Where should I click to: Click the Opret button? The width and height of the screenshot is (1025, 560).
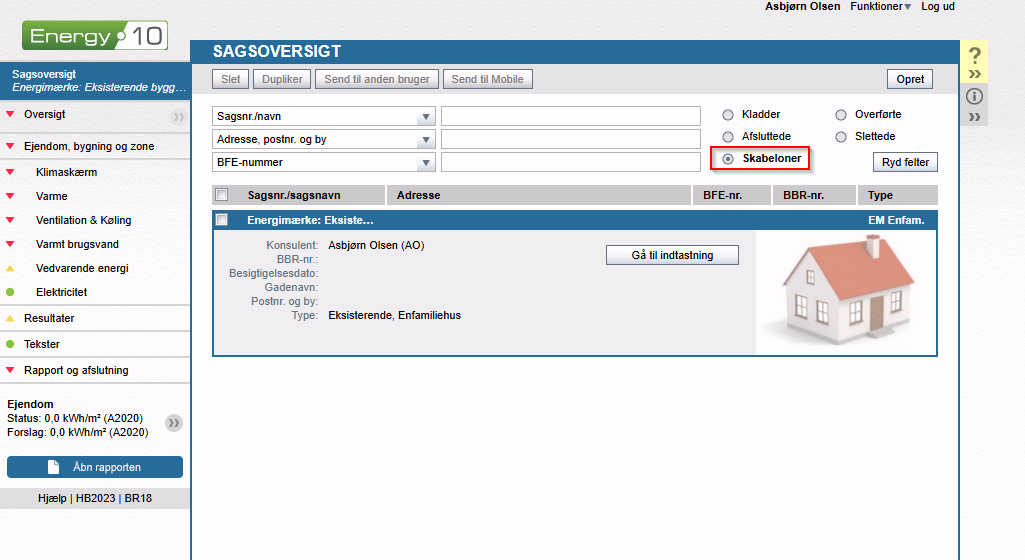[x=909, y=79]
